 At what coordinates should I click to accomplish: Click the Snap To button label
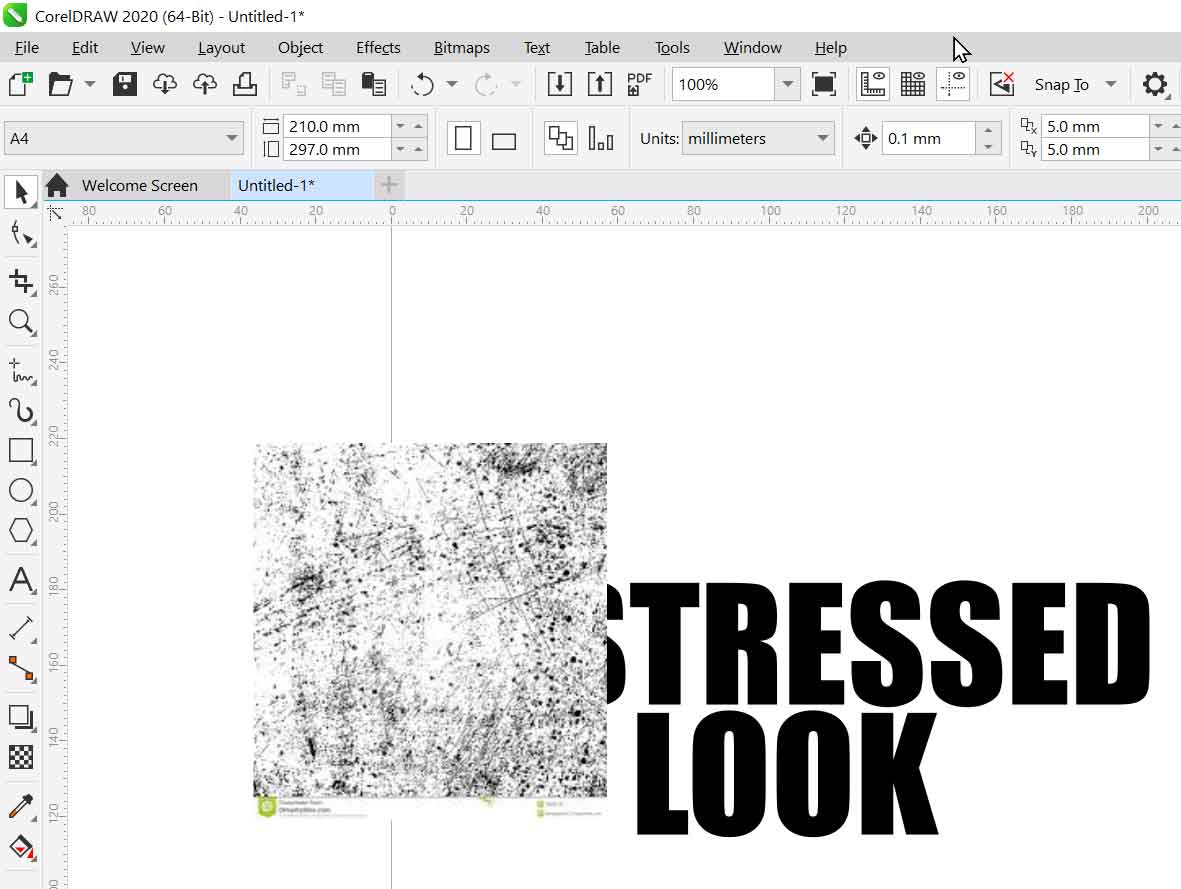pos(1061,84)
